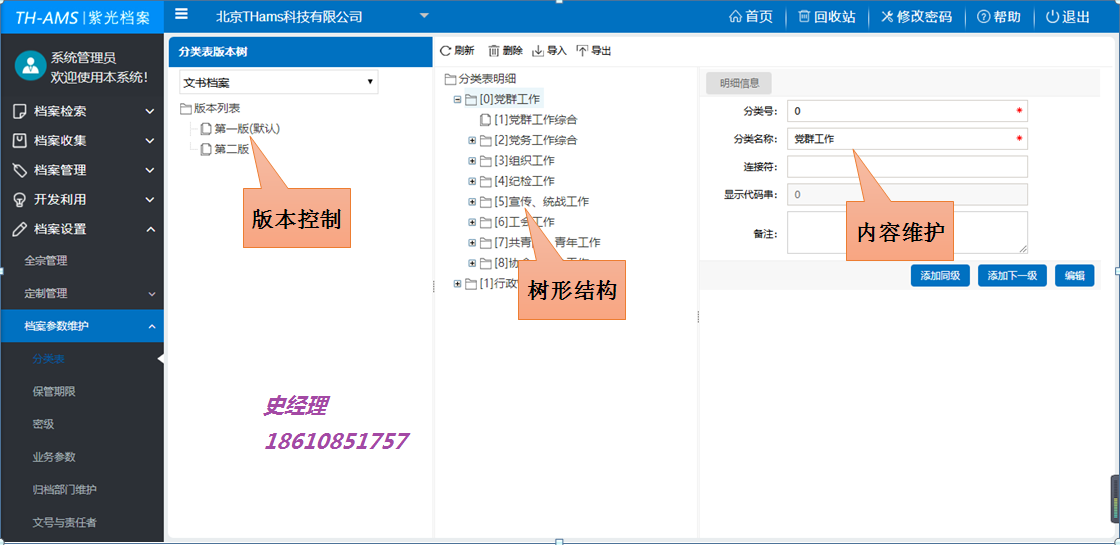Screen dimensions: 1120x545
Task: Click the 导入 import toolbar icon
Action: (538, 50)
